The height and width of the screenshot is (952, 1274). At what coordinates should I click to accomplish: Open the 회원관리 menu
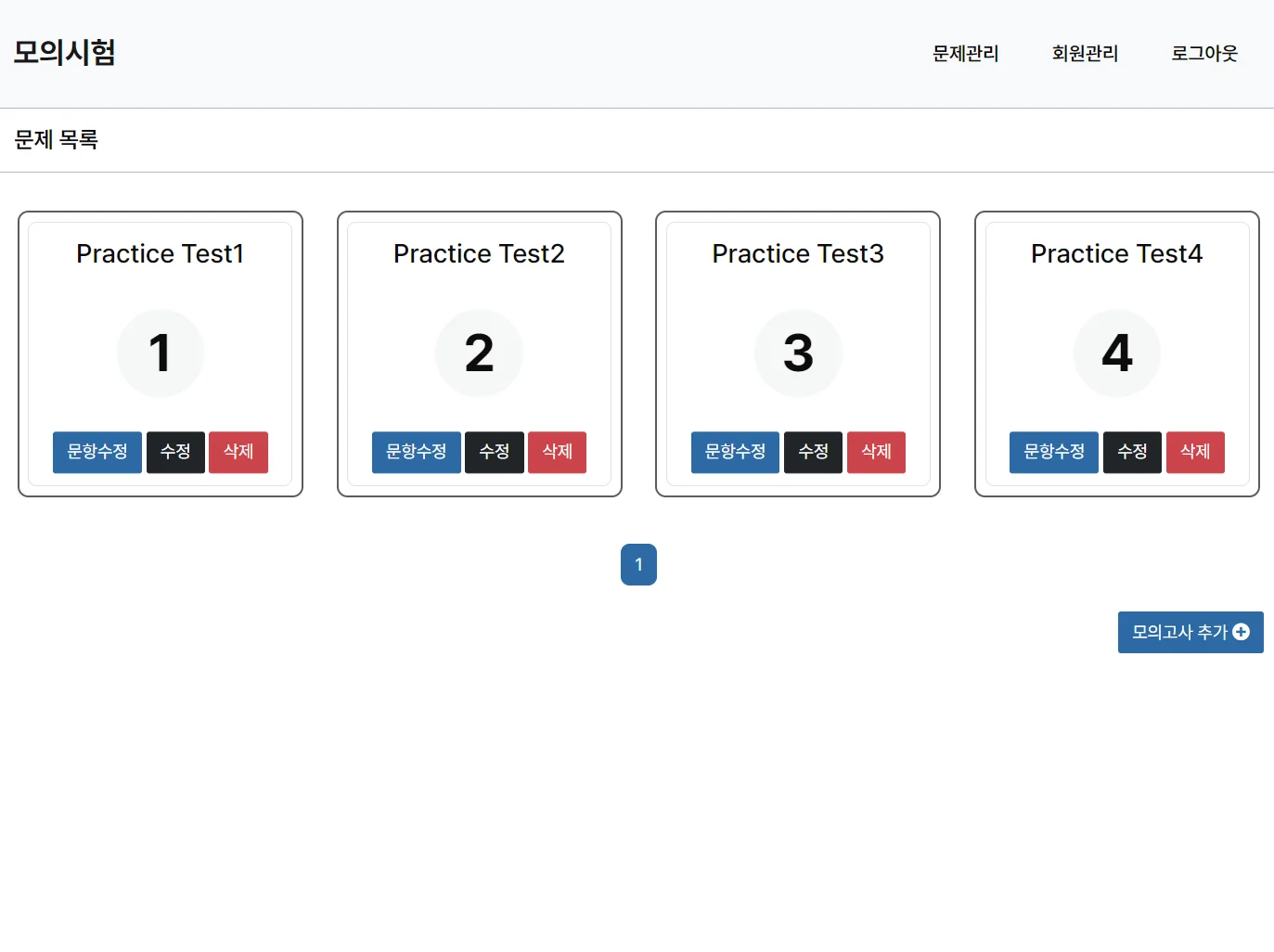click(1085, 54)
